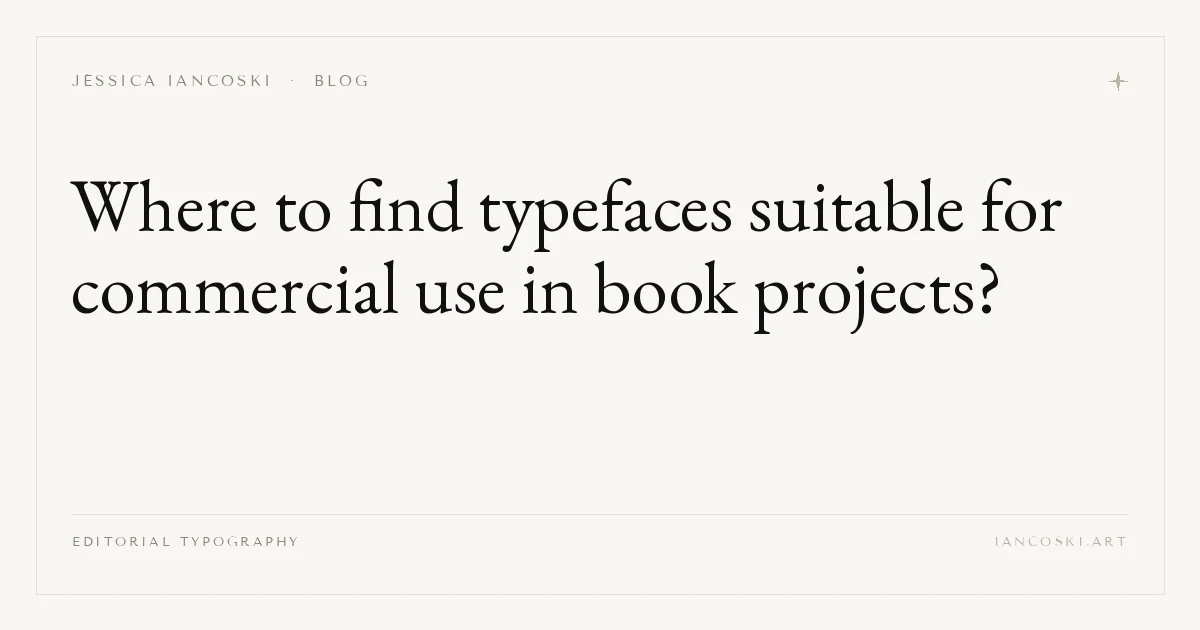
Task: Click the horizontal divider line above footer
Action: tap(600, 514)
